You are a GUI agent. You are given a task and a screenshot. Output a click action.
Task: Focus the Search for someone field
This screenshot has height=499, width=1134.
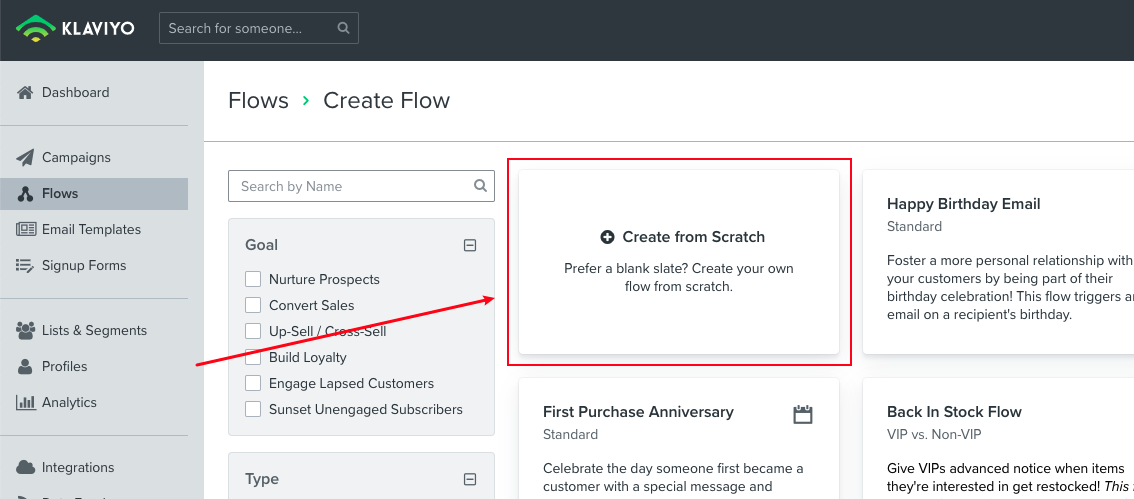[259, 28]
